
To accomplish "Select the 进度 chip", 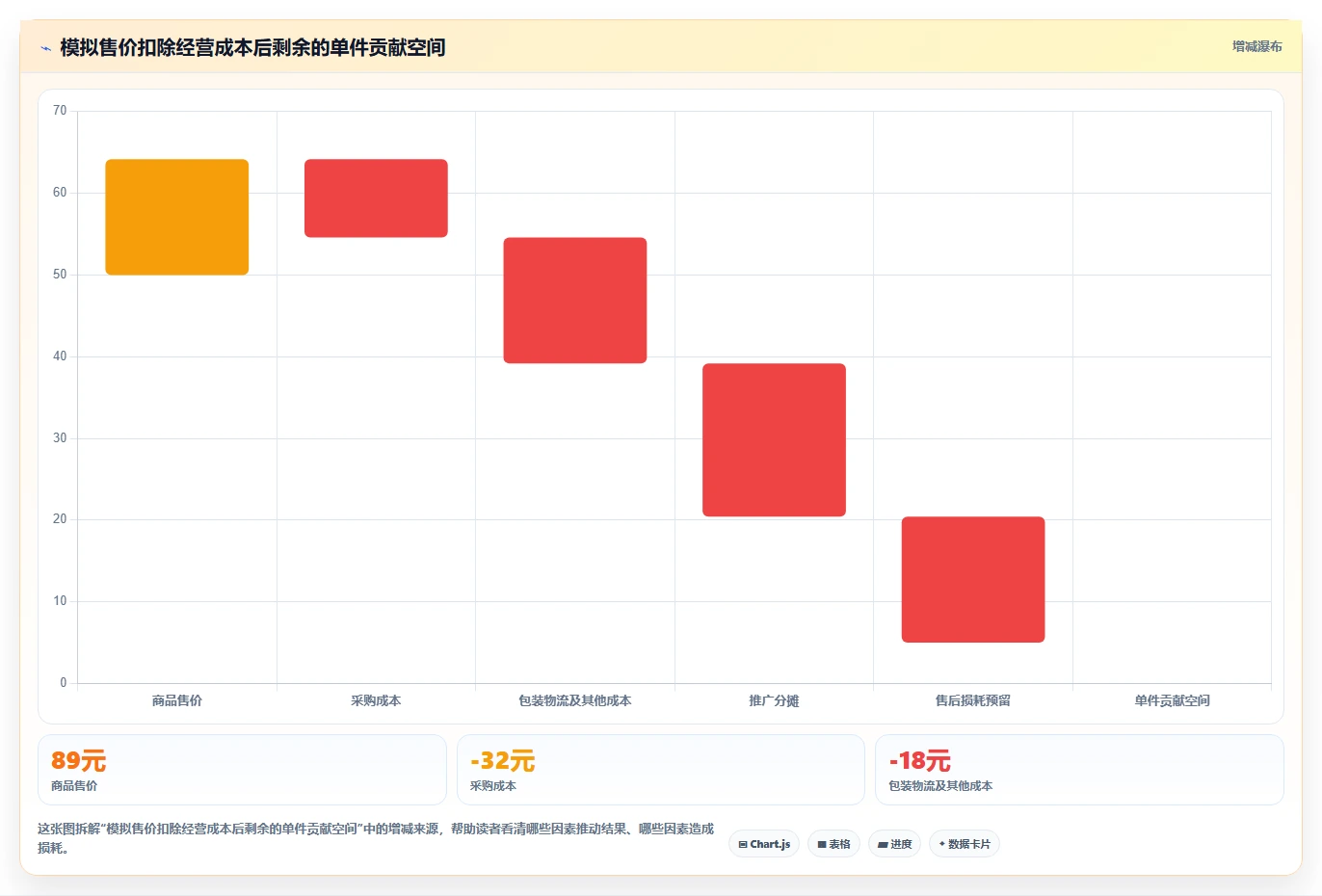I will click(894, 844).
